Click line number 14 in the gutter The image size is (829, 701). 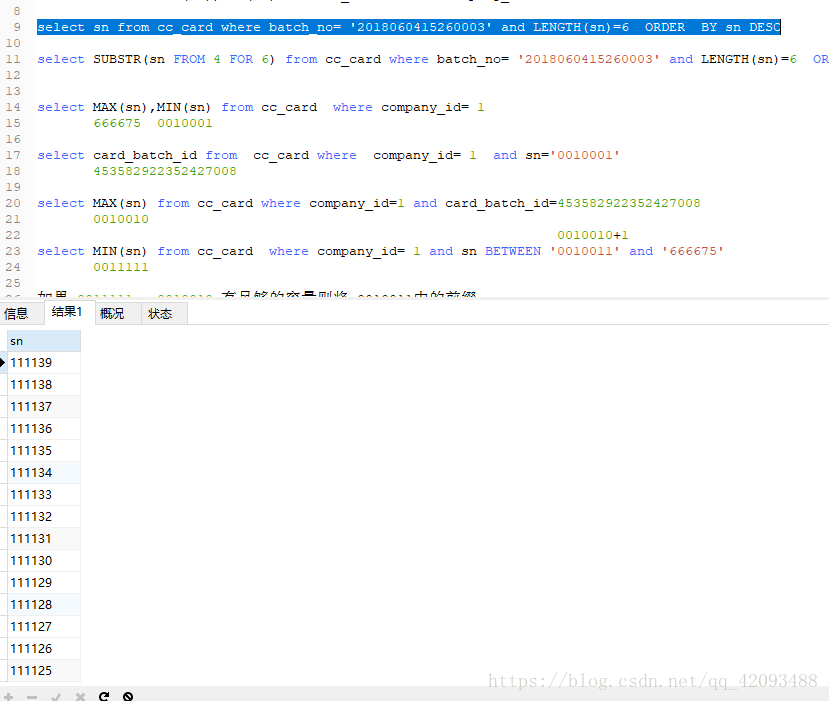click(x=13, y=107)
